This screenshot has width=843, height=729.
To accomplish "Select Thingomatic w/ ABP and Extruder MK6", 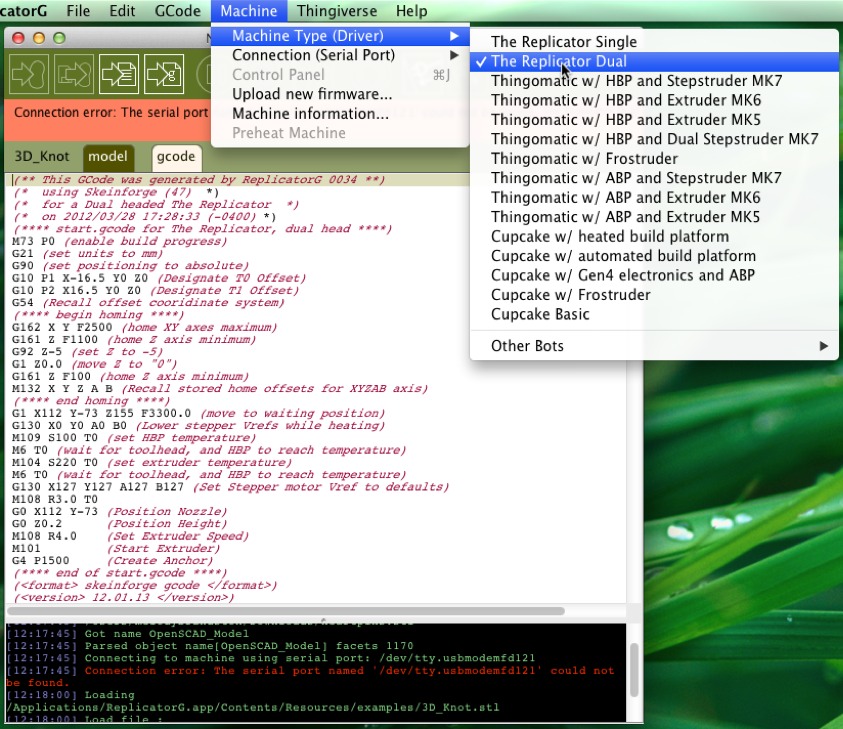I will (x=654, y=197).
